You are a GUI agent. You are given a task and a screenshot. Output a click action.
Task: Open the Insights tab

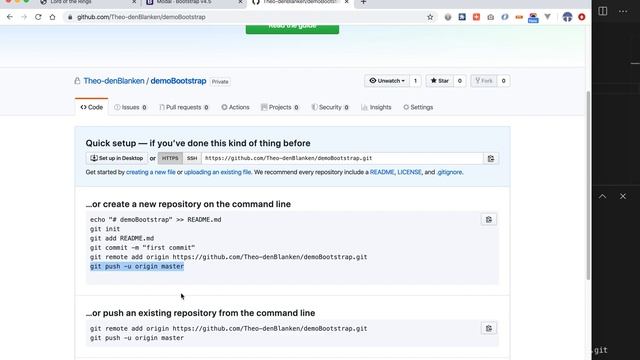point(376,107)
